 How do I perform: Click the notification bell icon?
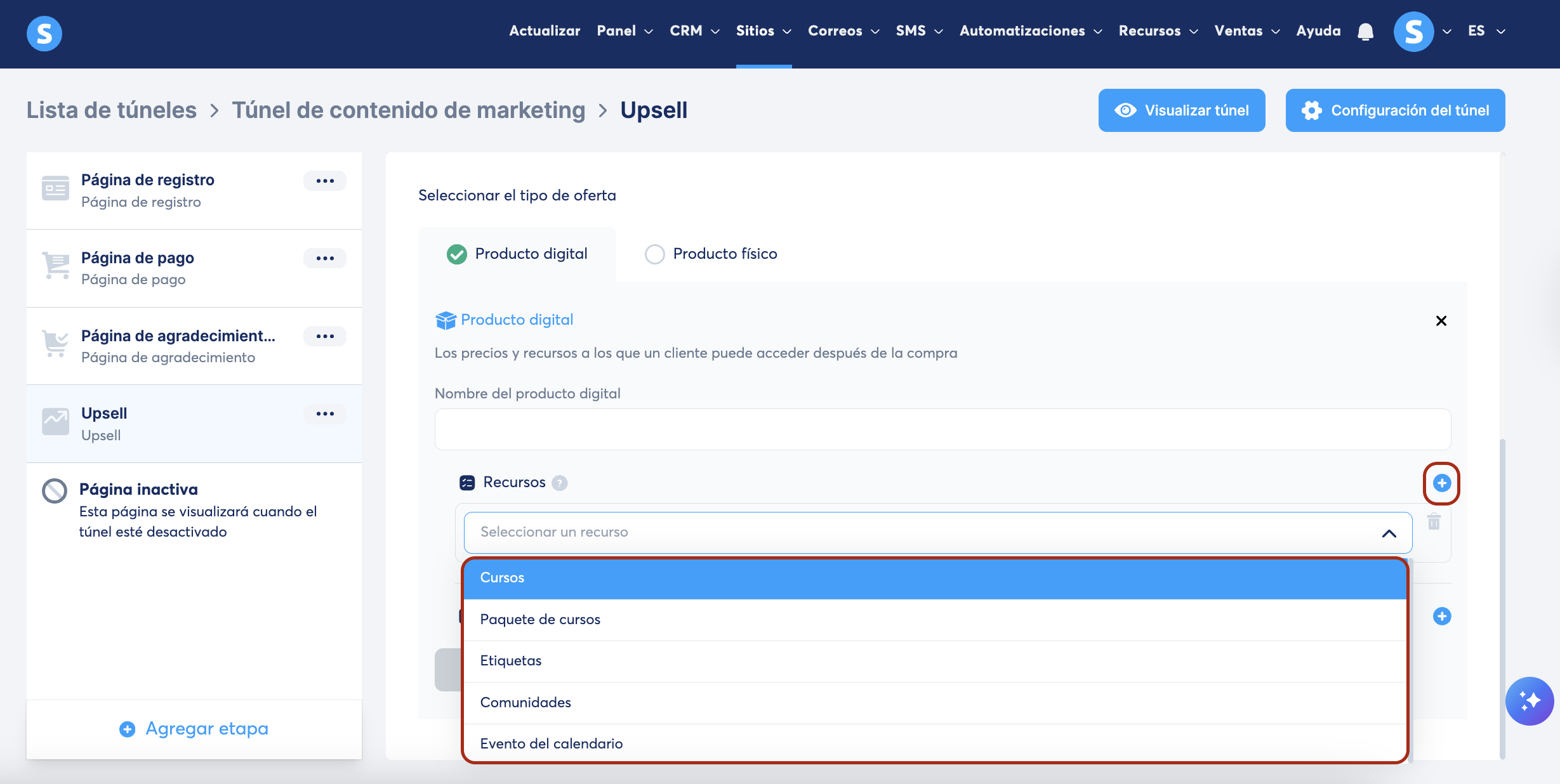pos(1365,31)
